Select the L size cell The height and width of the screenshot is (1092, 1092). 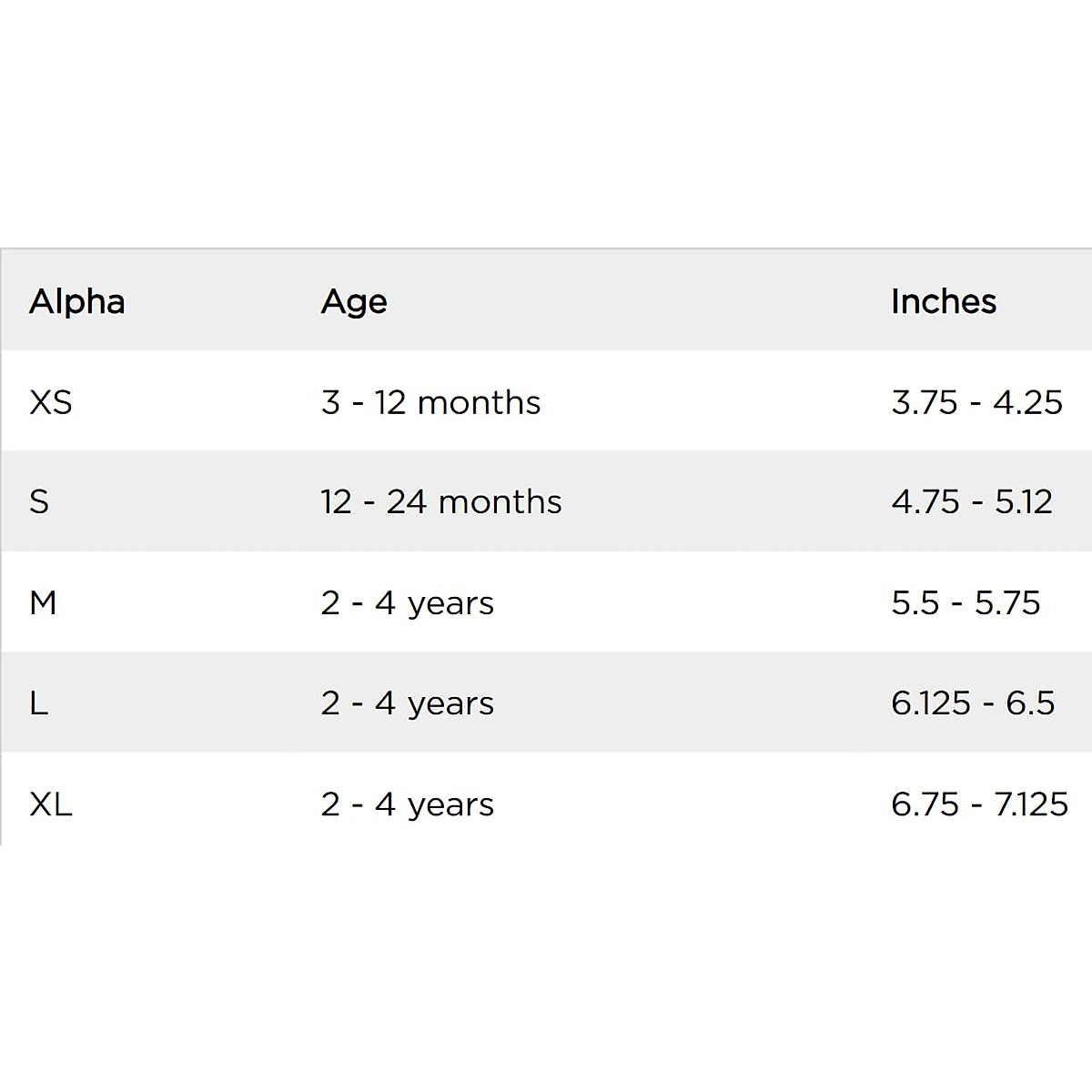pyautogui.click(x=38, y=703)
